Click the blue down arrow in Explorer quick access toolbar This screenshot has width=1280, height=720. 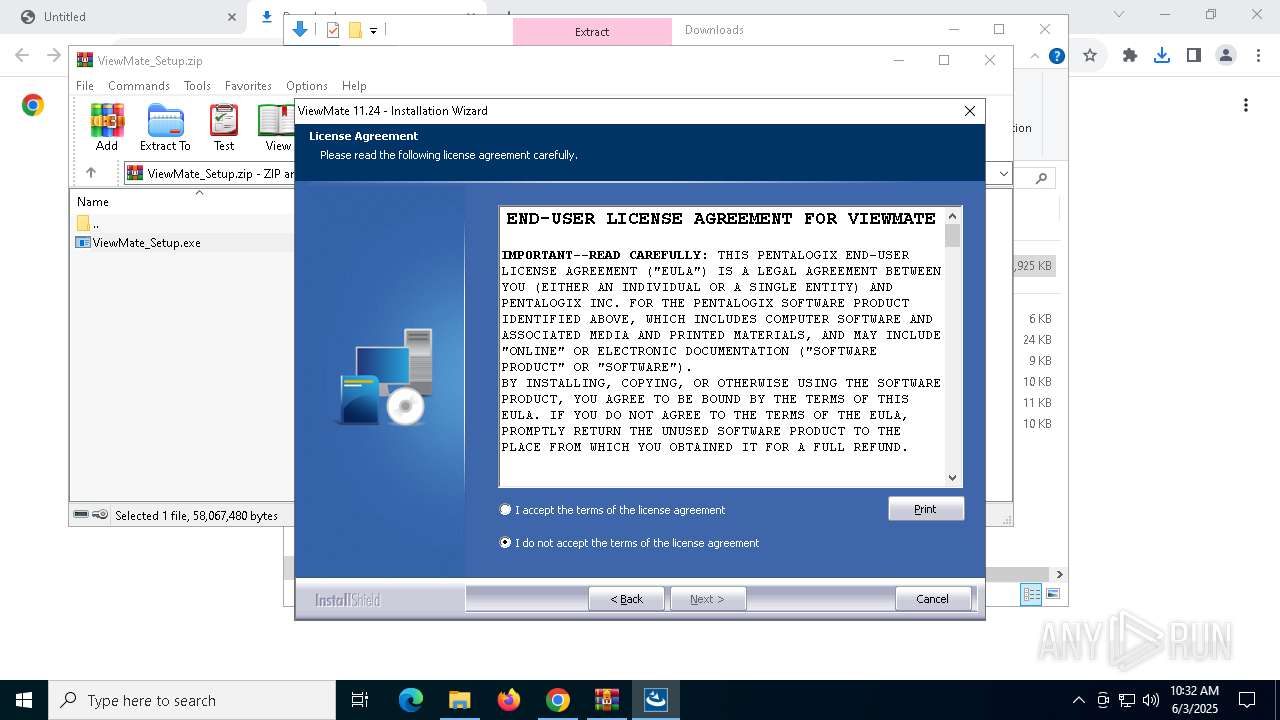[299, 30]
